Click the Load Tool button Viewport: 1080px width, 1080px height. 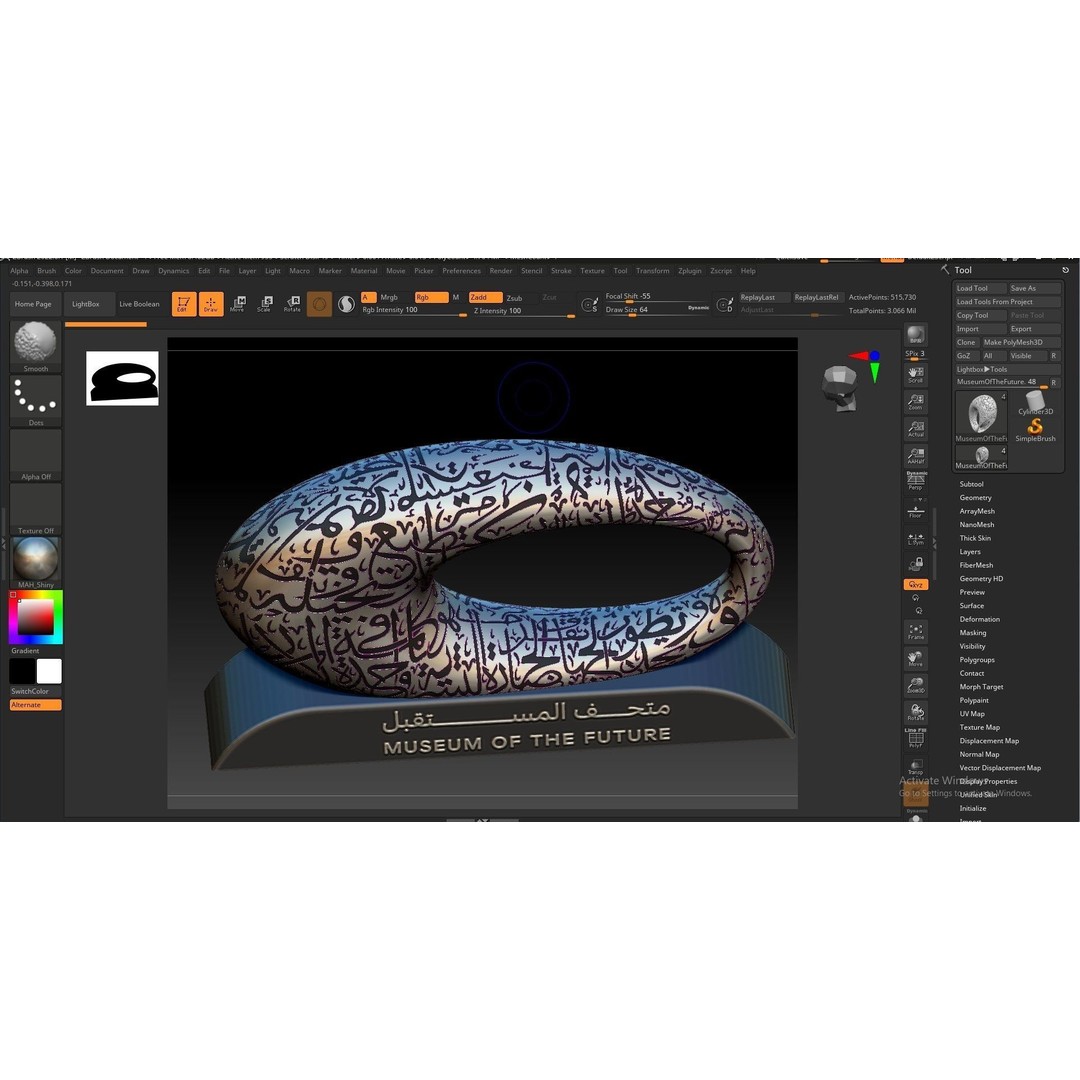pos(979,288)
